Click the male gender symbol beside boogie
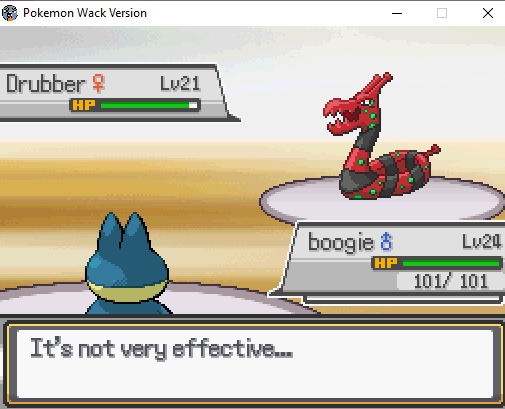Image resolution: width=505 pixels, height=409 pixels. 386,241
